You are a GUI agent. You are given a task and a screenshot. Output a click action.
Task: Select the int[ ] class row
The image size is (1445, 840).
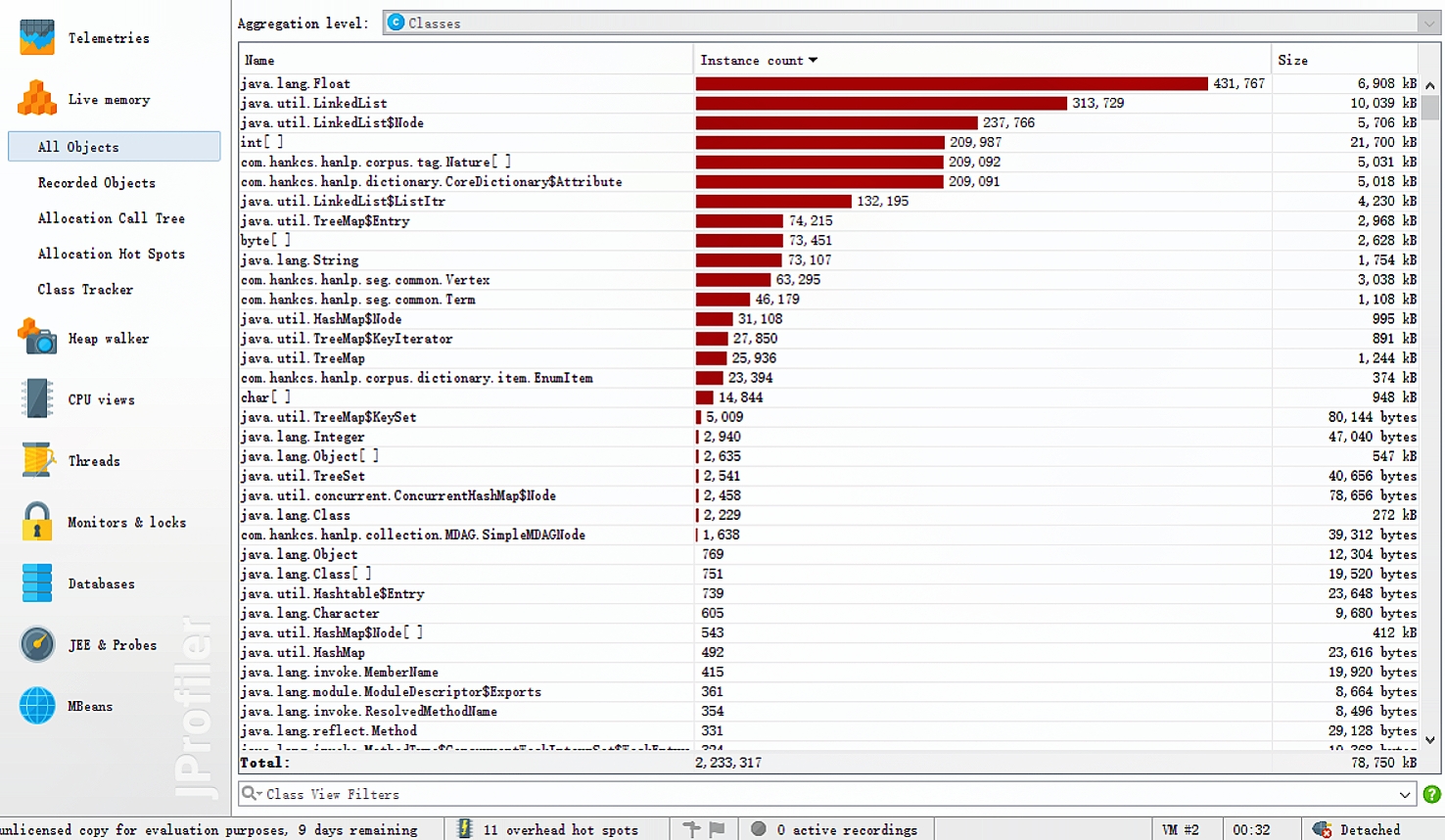[x=829, y=143]
